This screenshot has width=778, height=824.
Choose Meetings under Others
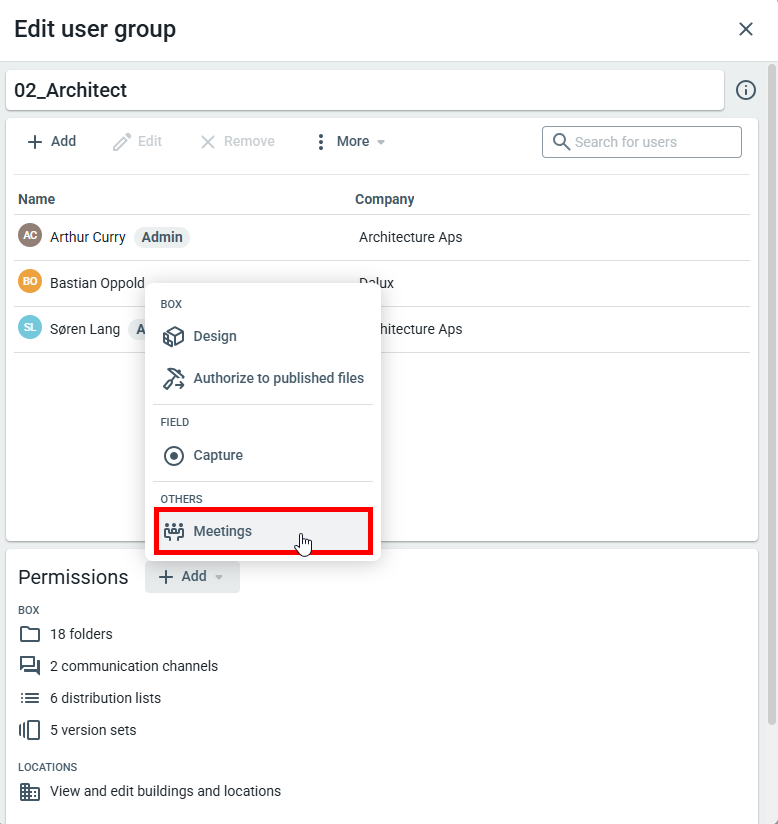click(x=222, y=531)
